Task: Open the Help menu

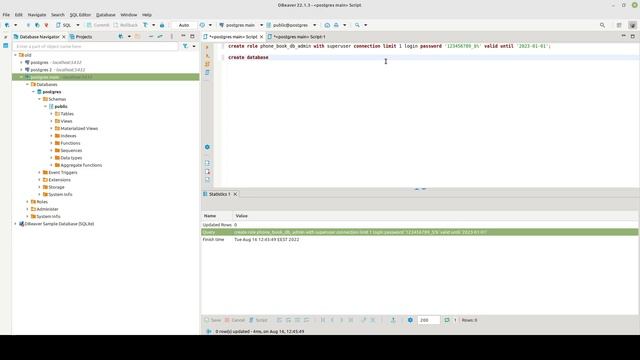Action: 147,15
